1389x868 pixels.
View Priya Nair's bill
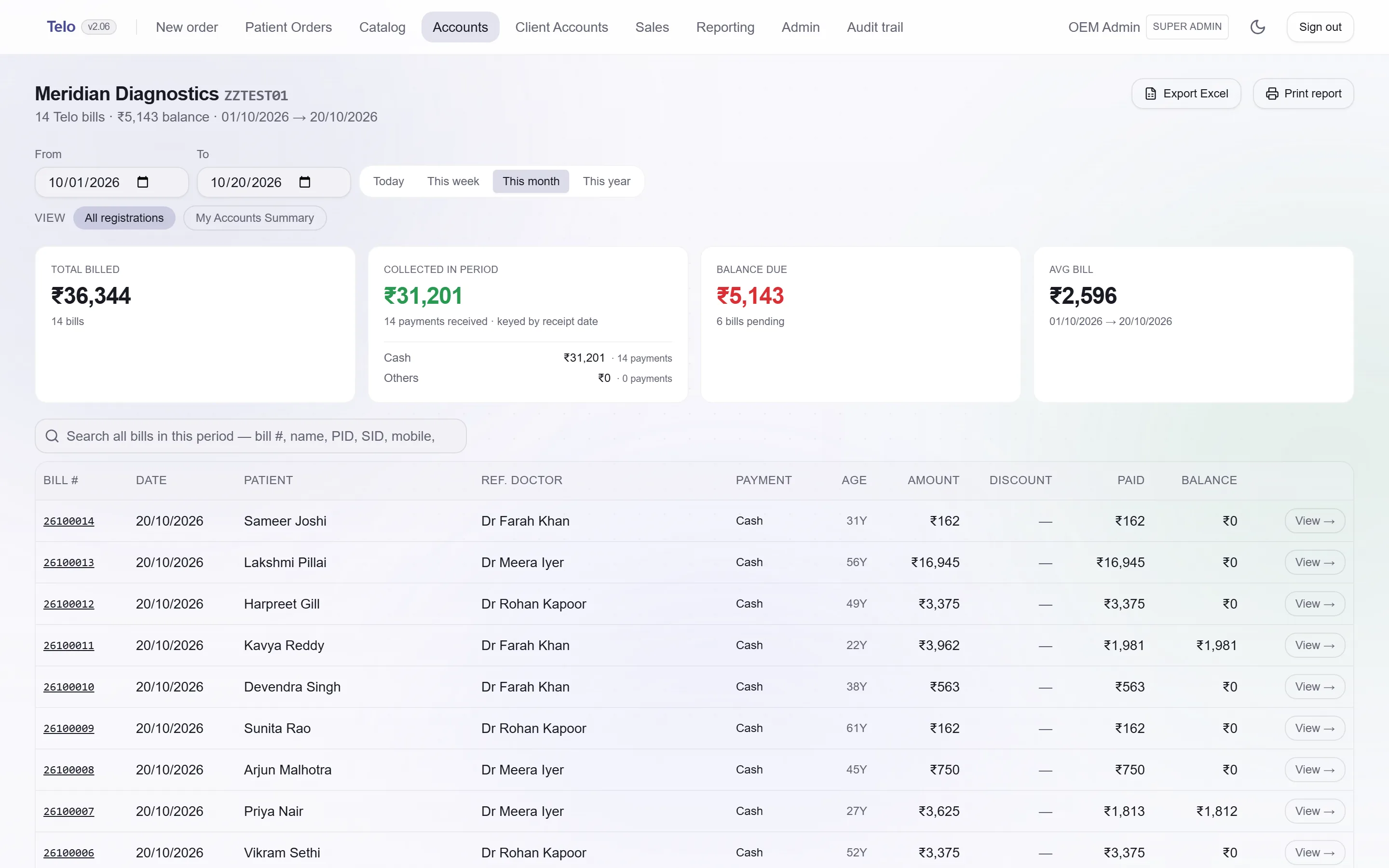pyautogui.click(x=1314, y=811)
